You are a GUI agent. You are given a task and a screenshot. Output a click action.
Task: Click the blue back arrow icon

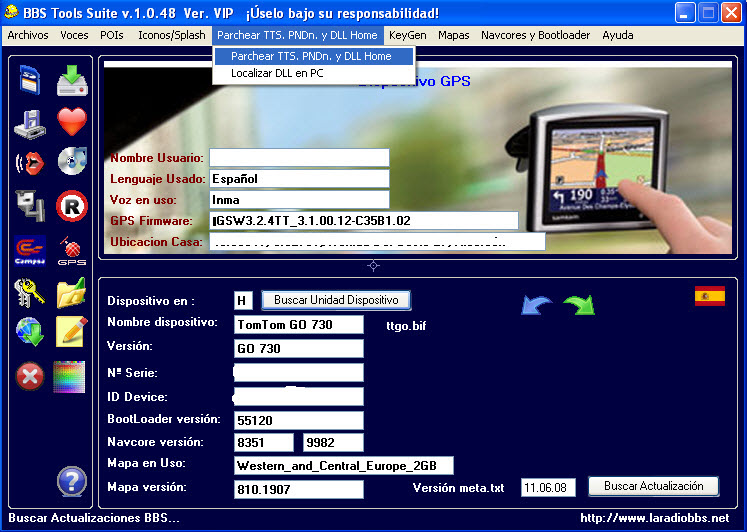(537, 305)
